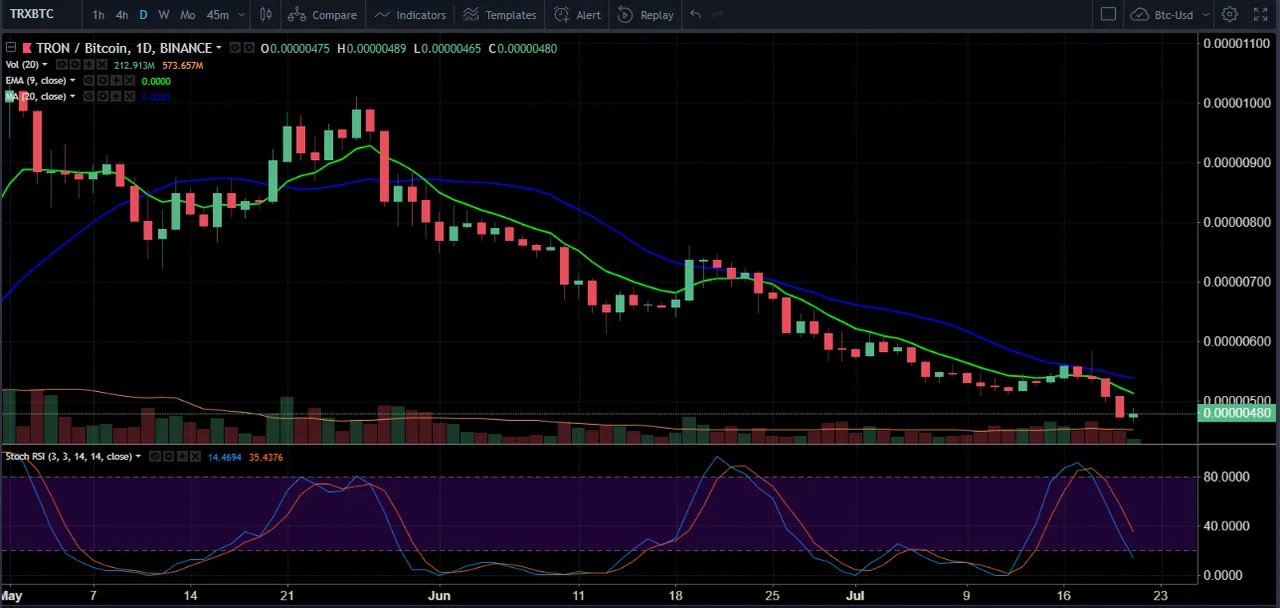Remove the Stoch RSI indicator

coord(195,456)
